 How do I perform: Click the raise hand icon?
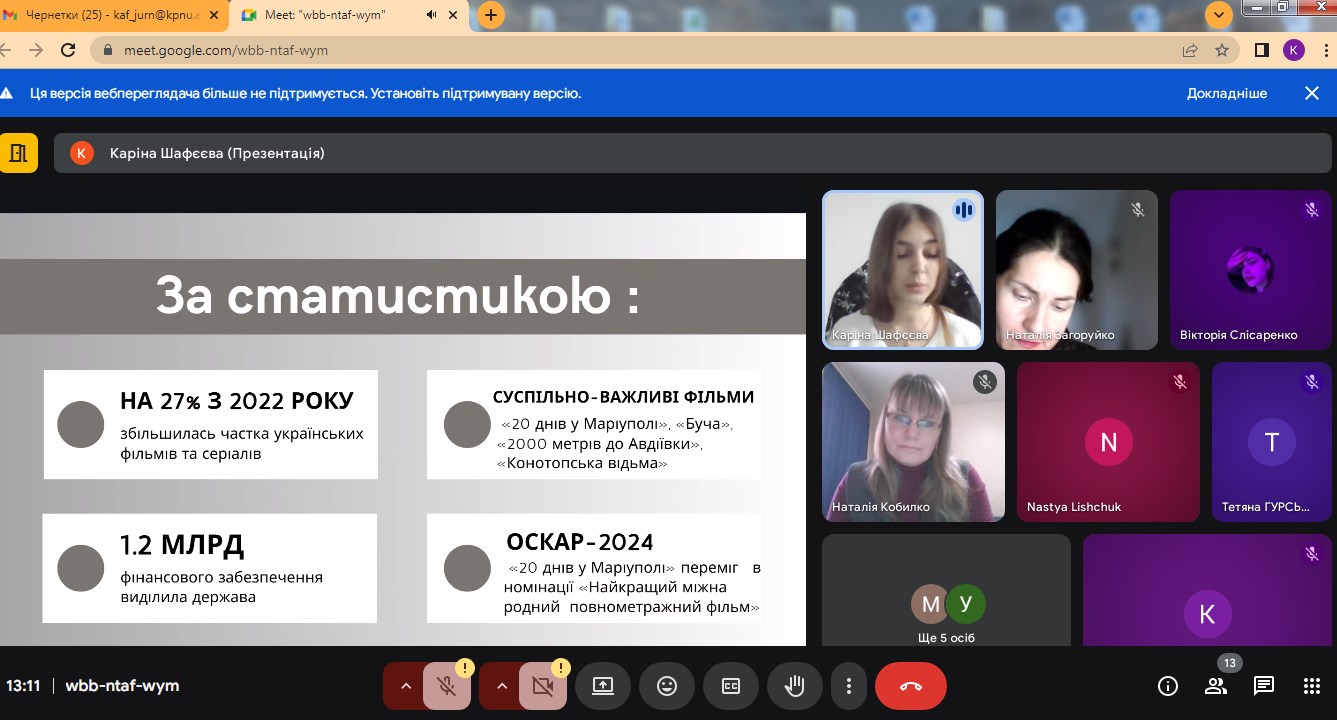[x=794, y=686]
